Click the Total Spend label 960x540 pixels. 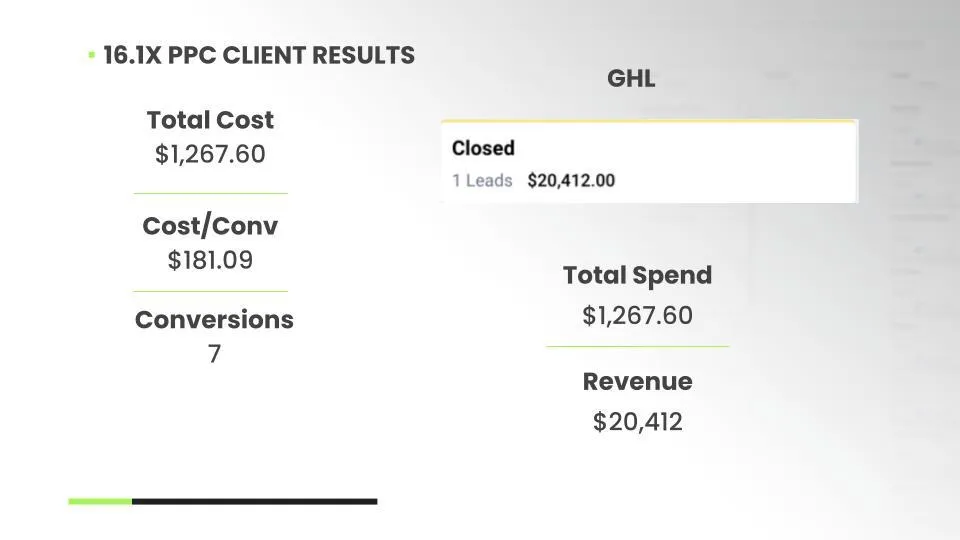coord(637,276)
